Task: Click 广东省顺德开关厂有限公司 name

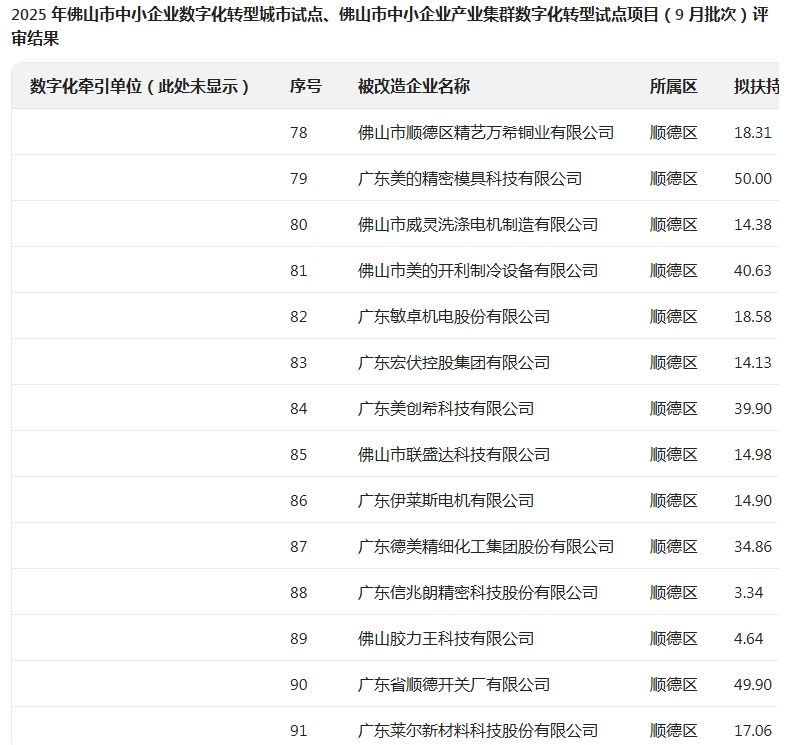Action: tap(454, 685)
